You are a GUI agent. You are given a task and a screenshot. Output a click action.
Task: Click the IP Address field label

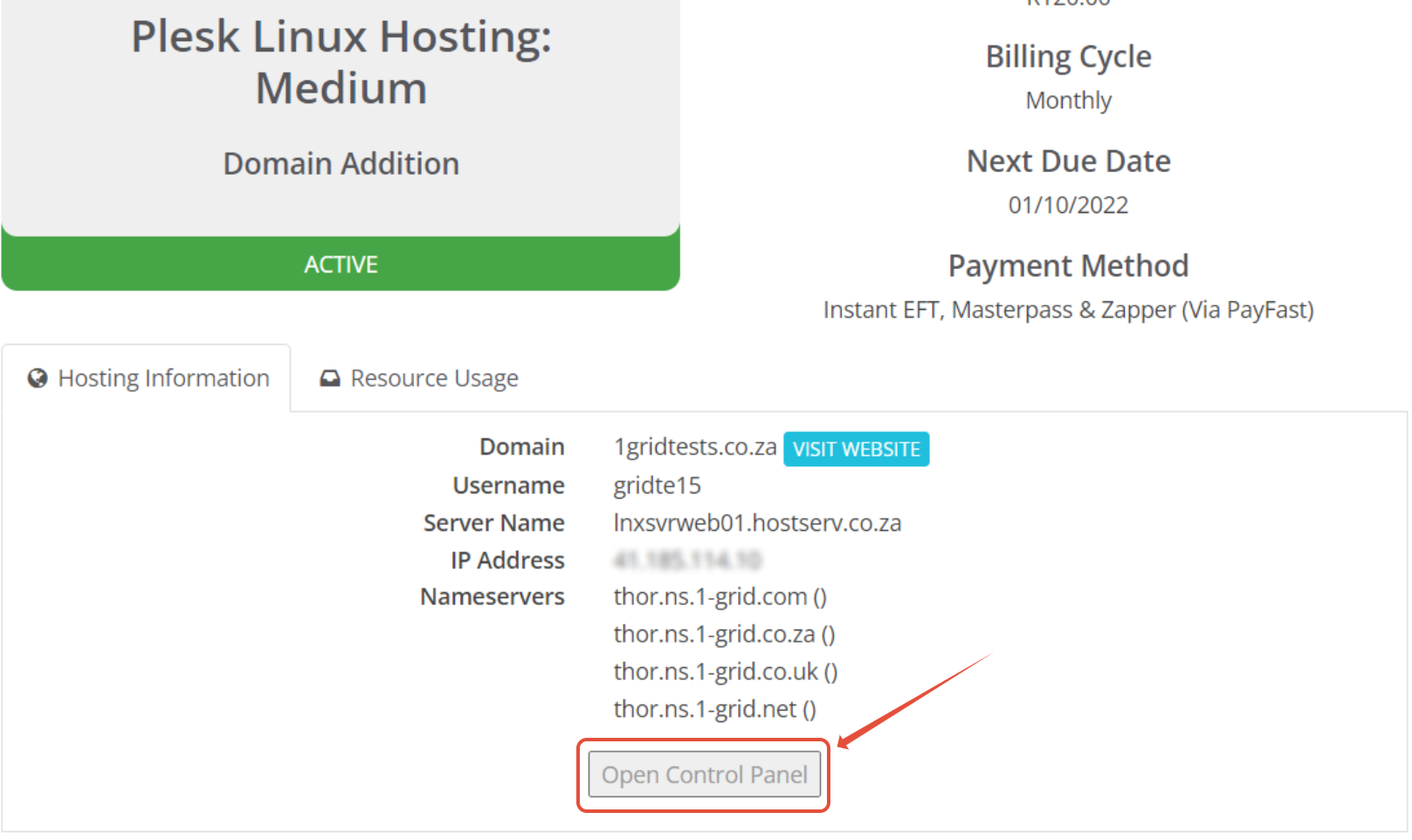click(x=507, y=561)
